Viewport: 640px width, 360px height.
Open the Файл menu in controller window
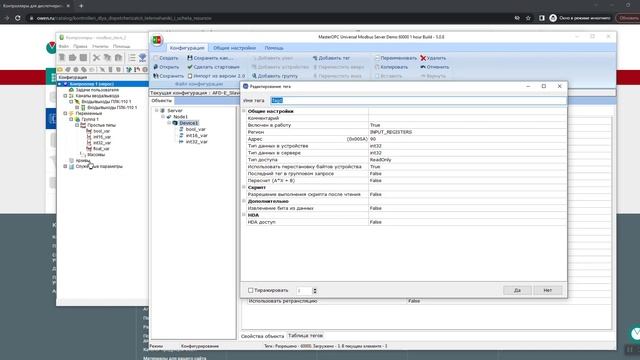click(x=64, y=47)
